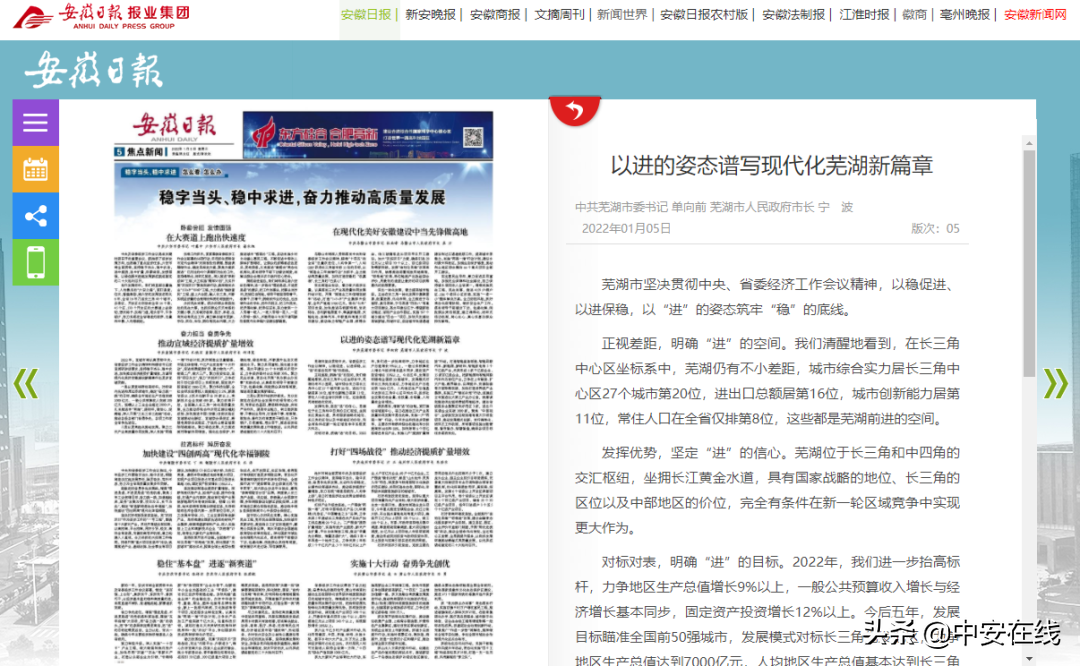Click the article vertical scrollbar thumb
The image size is (1080, 666).
[1029, 263]
